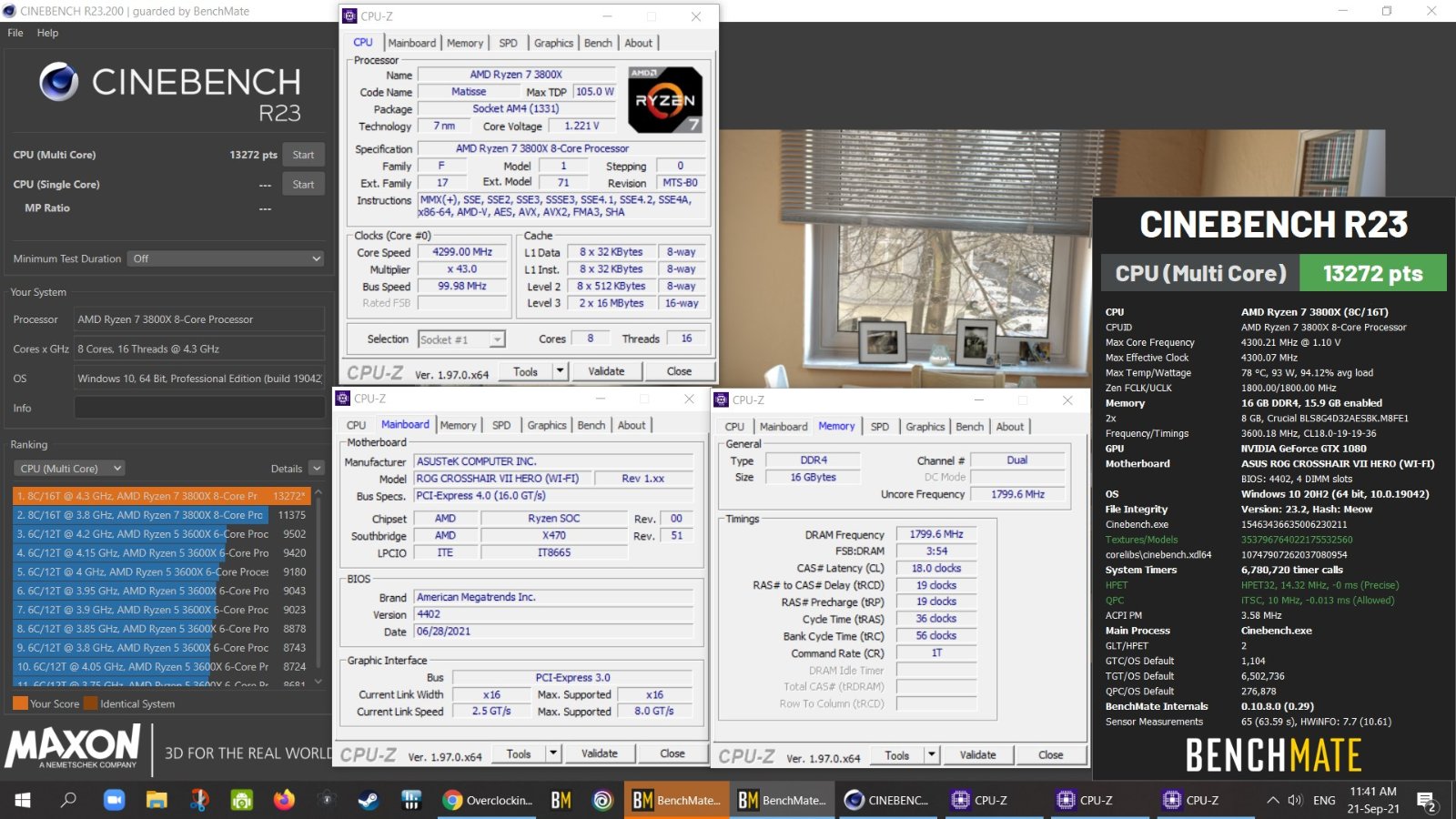The height and width of the screenshot is (819, 1456).
Task: Open the Minimum Test Duration dropdown
Action: click(226, 258)
